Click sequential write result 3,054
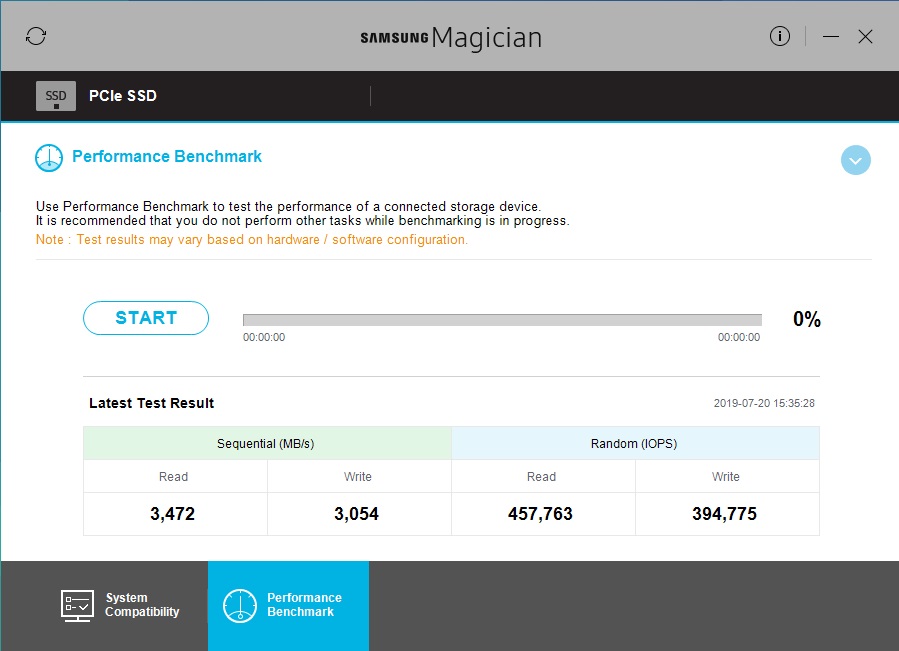This screenshot has height=651, width=899. click(x=358, y=514)
